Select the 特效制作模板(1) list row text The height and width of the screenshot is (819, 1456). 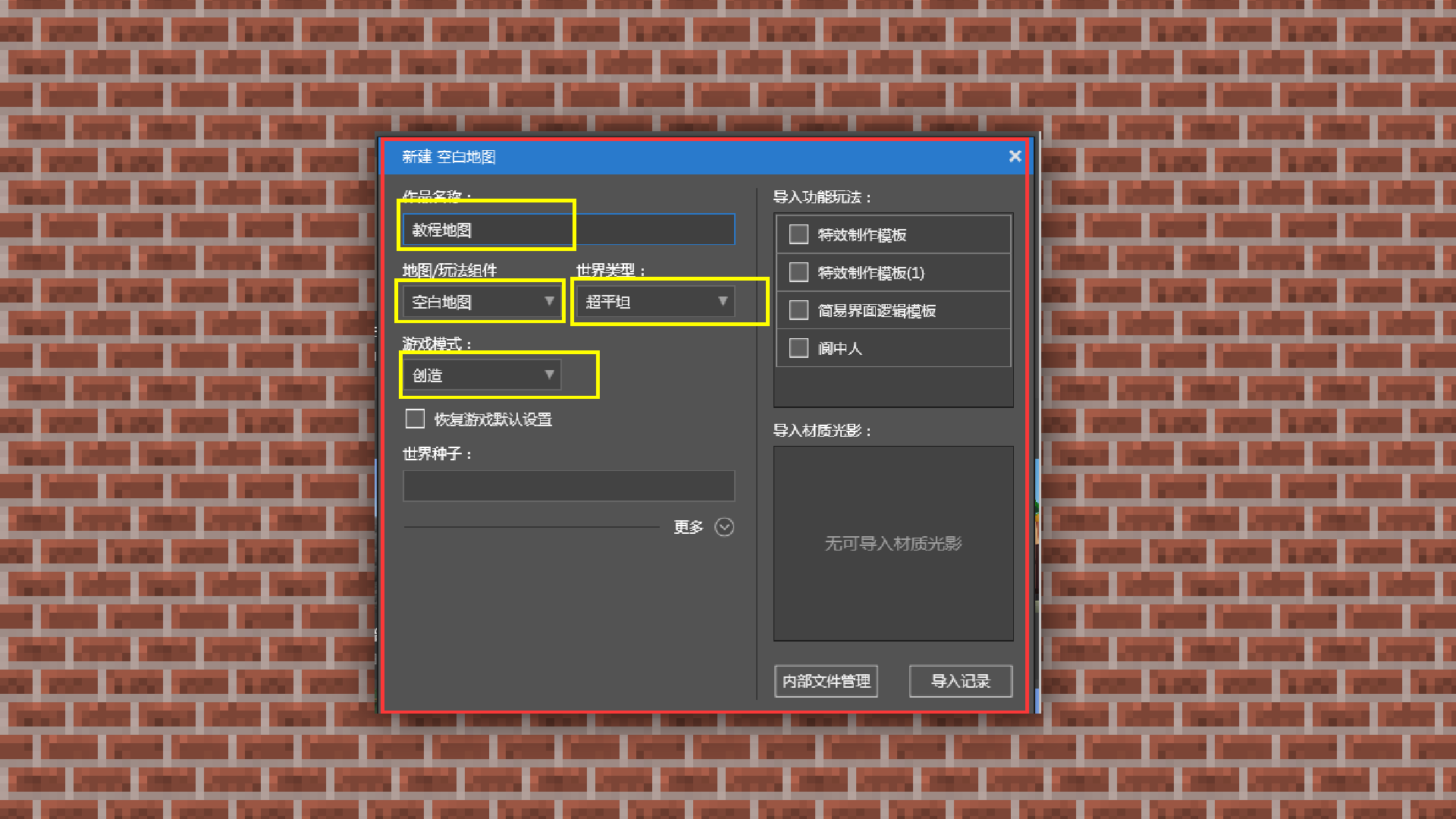point(871,273)
